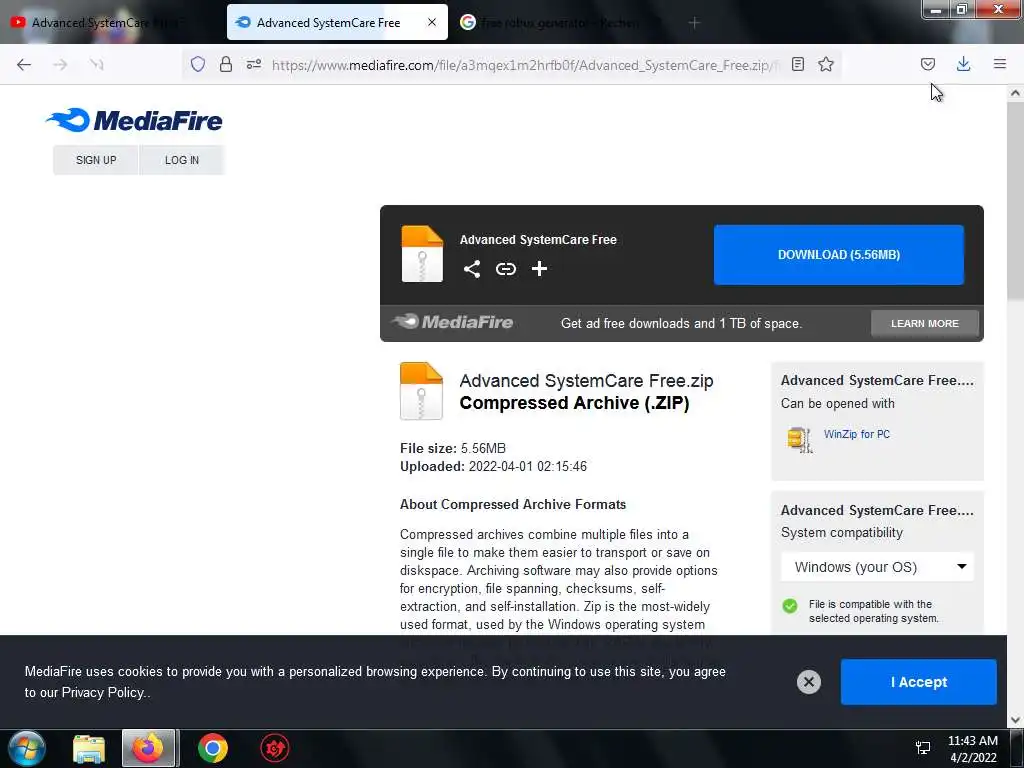Open the Windows Start menu
The height and width of the screenshot is (768, 1024).
pos(27,748)
